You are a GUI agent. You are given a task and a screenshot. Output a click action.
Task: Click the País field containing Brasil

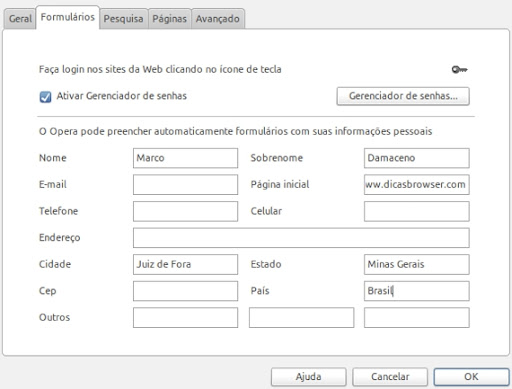(x=417, y=291)
